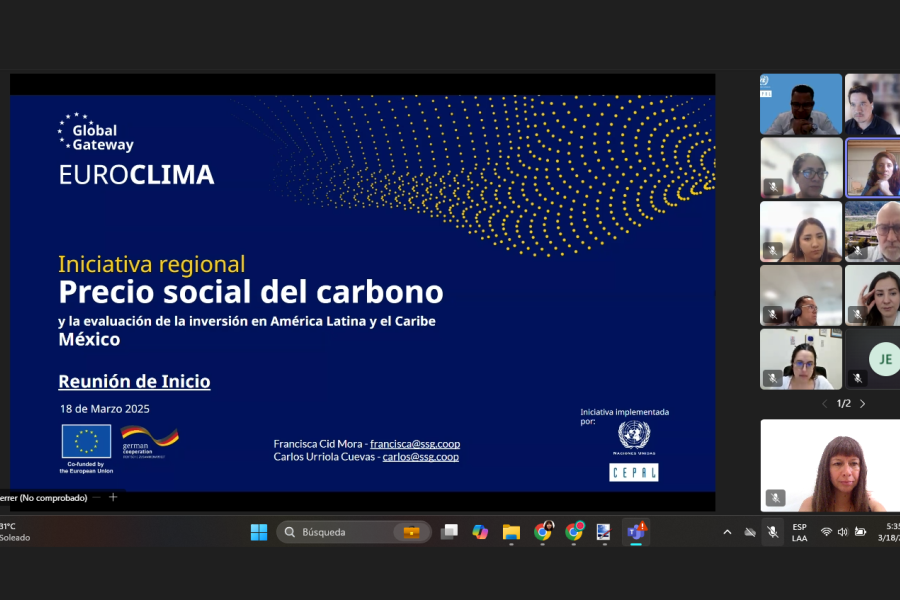Click the CEPAL logo on the slide
Screen dimensions: 900x600
click(634, 473)
